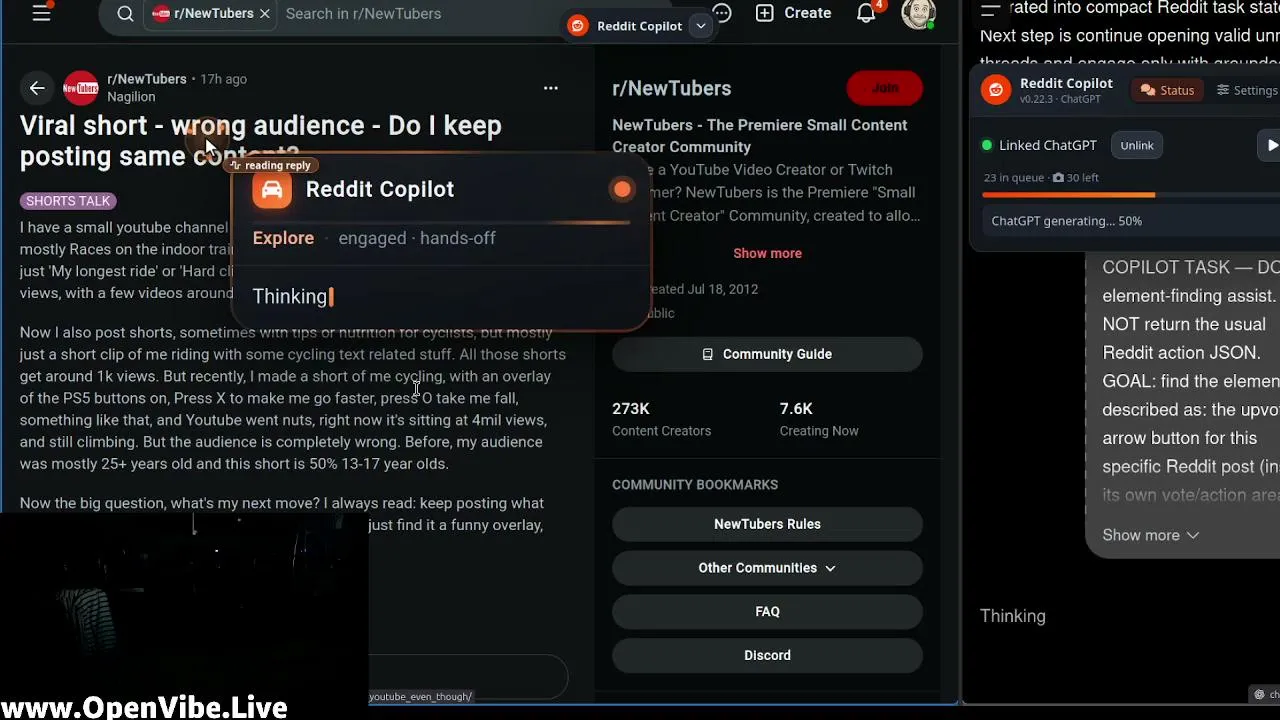Open the notifications bell
1280x720 pixels.
click(x=866, y=13)
